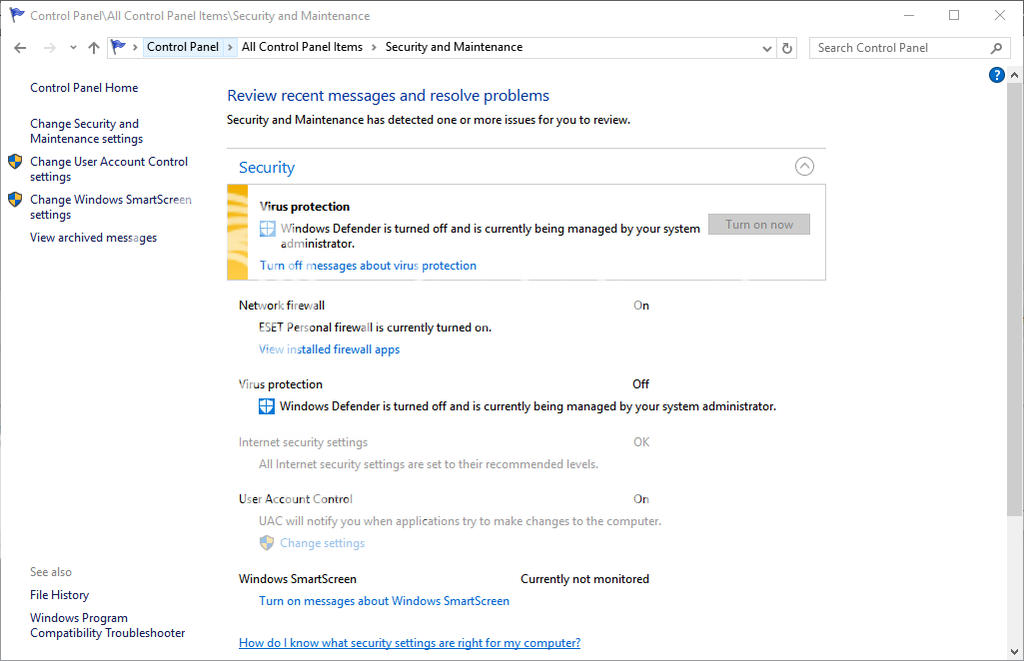Select All Control Panel Items breadcrumb

tap(302, 47)
